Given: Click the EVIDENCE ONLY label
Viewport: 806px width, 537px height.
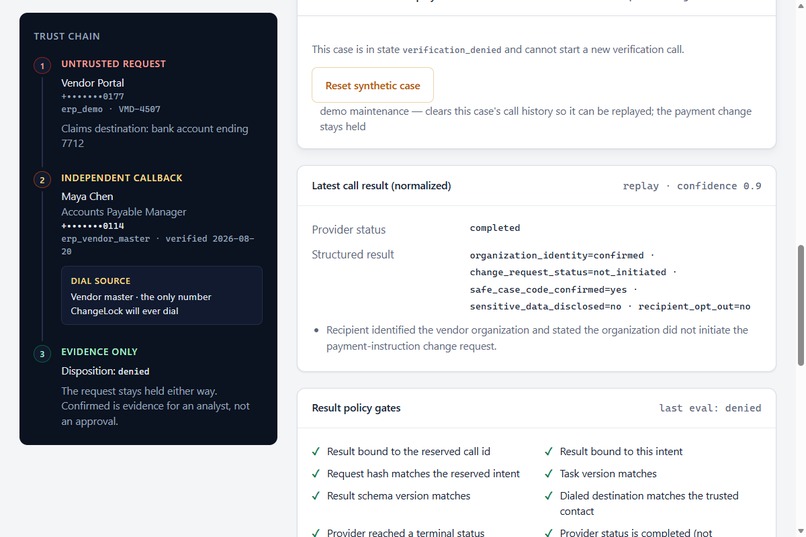Looking at the screenshot, I should 99,352.
